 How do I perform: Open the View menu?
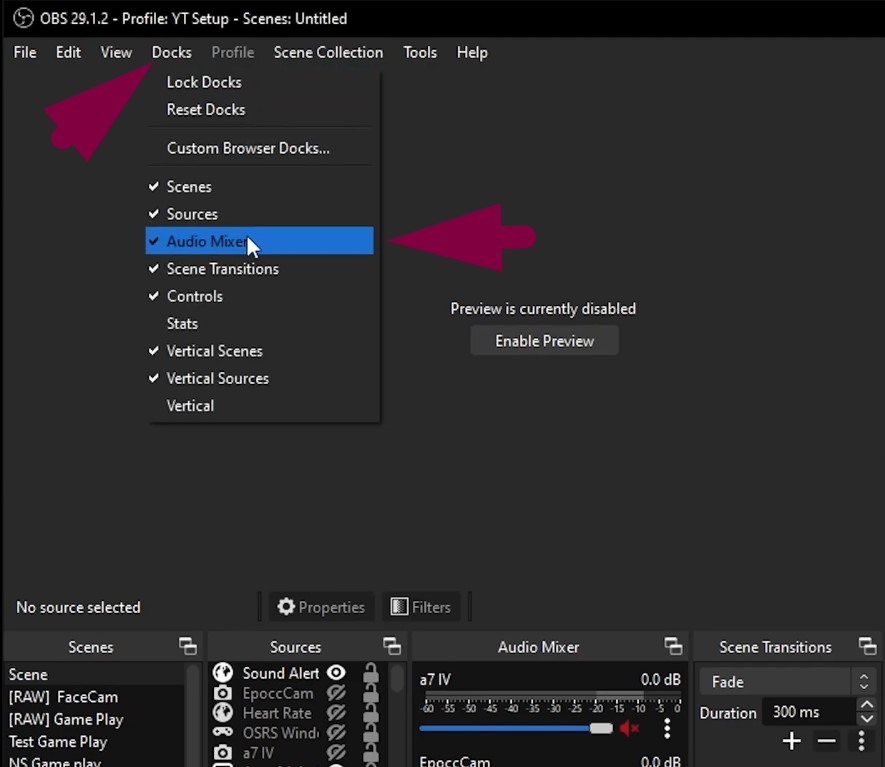tap(116, 52)
